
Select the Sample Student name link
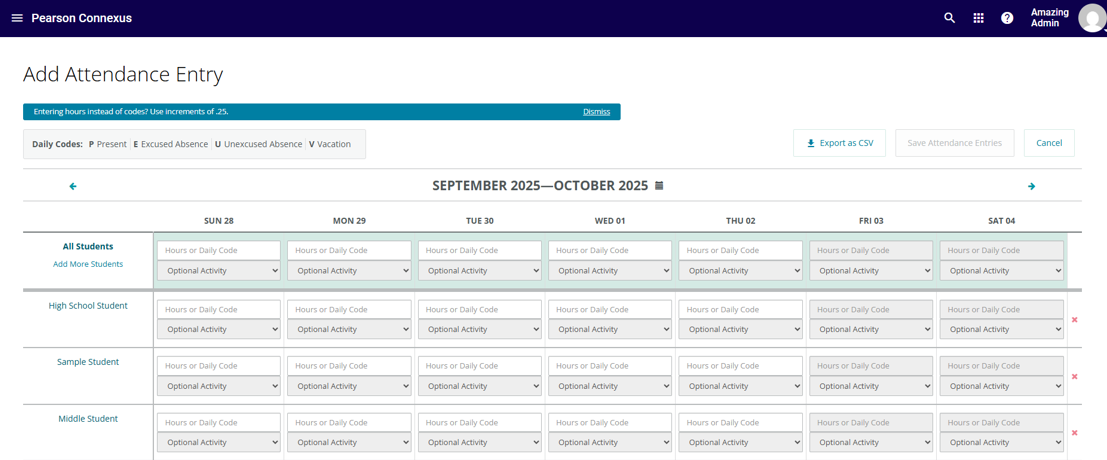tap(88, 362)
